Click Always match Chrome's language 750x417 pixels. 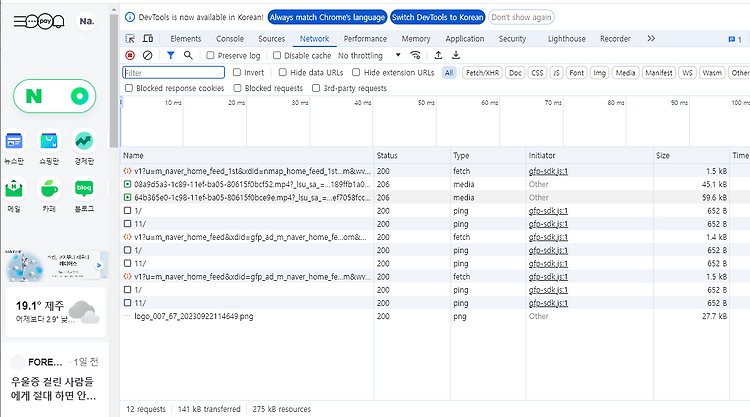(x=327, y=17)
